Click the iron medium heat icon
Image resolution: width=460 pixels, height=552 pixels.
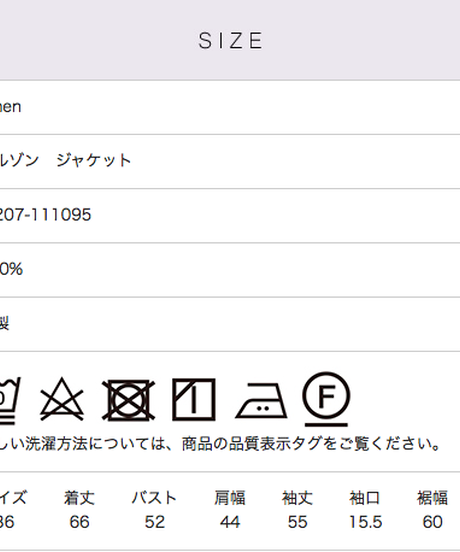click(x=261, y=401)
